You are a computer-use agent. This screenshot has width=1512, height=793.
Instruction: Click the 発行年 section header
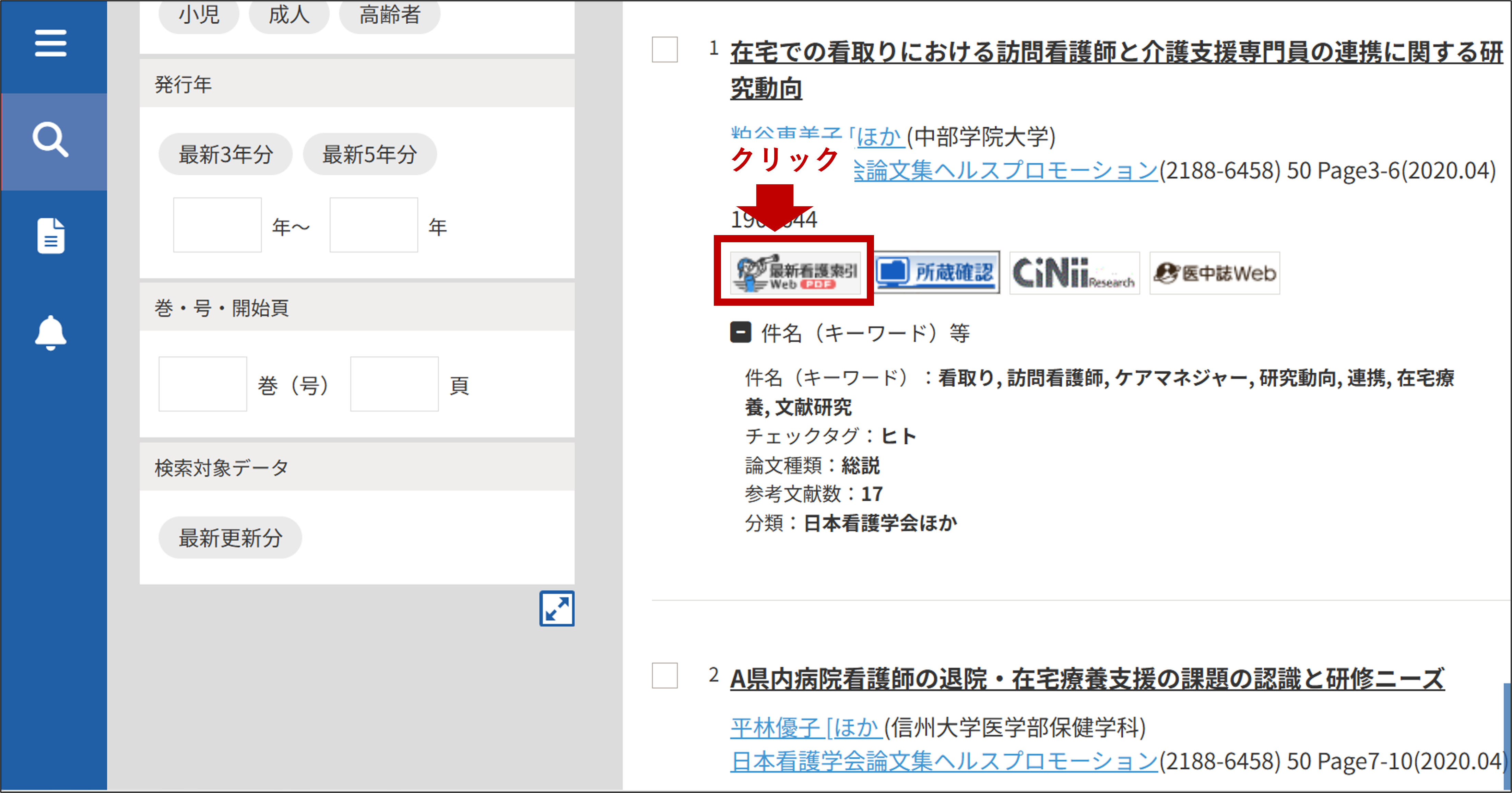[357, 84]
